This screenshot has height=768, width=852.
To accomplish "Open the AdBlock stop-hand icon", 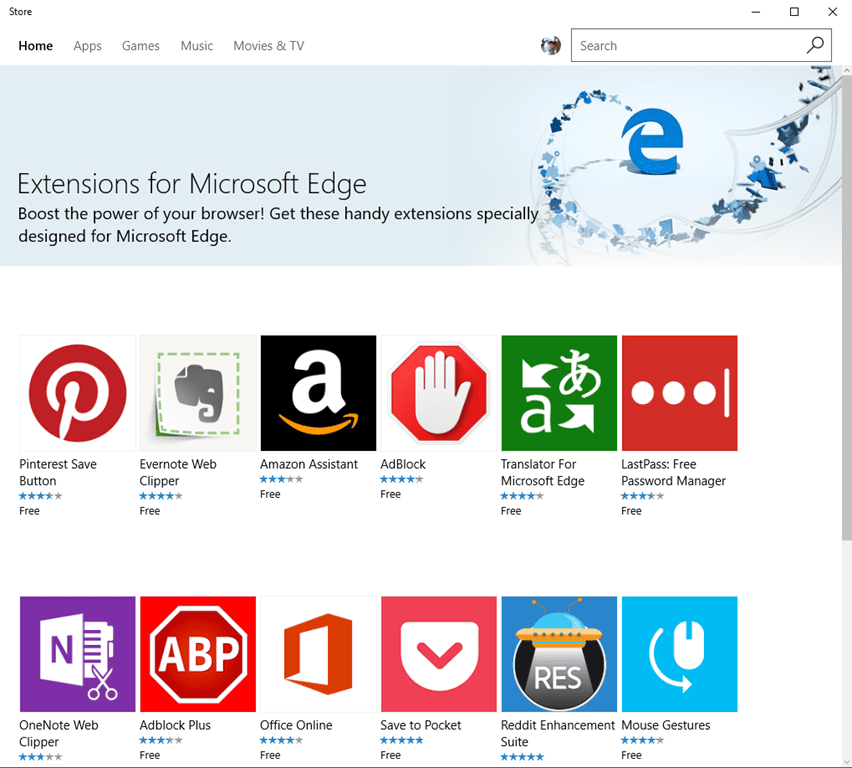I will point(438,393).
